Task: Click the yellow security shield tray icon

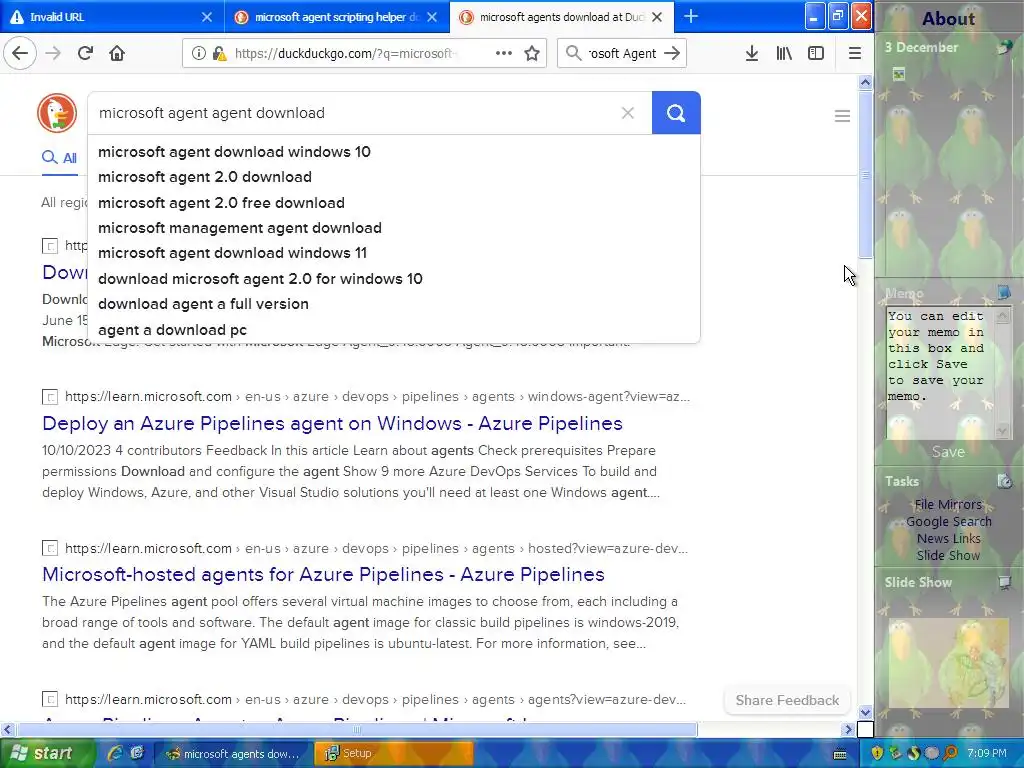Action: coord(876,753)
